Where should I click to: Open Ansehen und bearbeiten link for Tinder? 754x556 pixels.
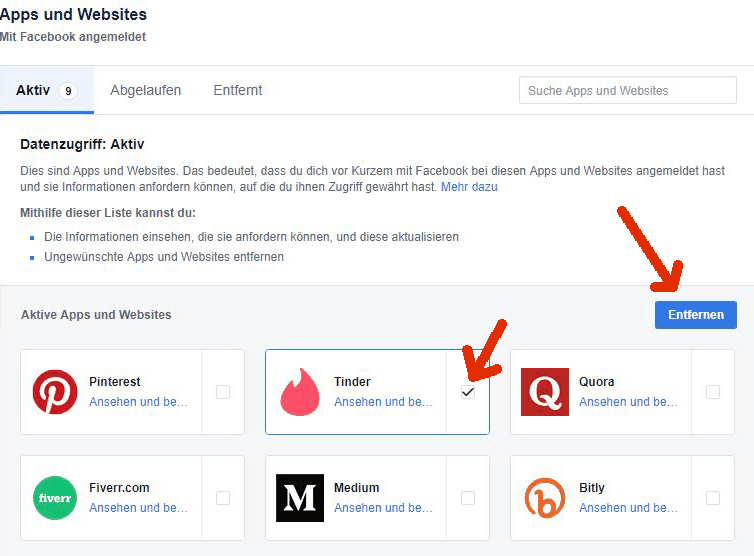[x=383, y=402]
